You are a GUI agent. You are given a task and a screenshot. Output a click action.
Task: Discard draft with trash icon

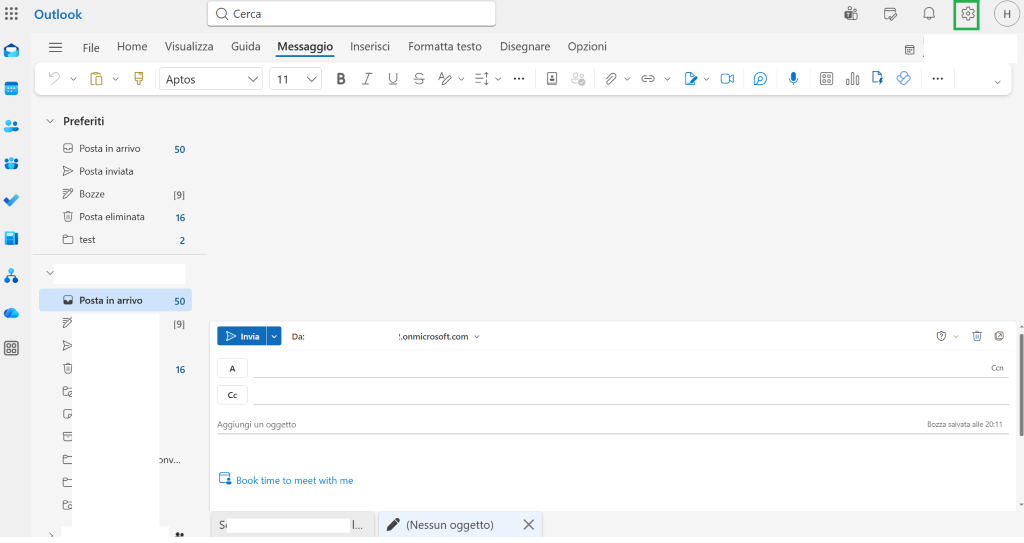click(977, 336)
